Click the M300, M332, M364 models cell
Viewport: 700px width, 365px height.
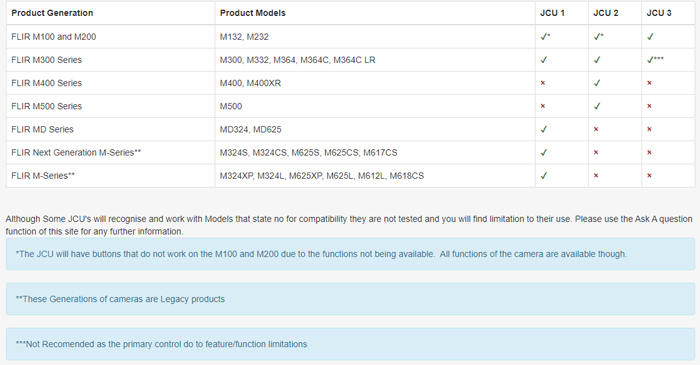pos(375,60)
